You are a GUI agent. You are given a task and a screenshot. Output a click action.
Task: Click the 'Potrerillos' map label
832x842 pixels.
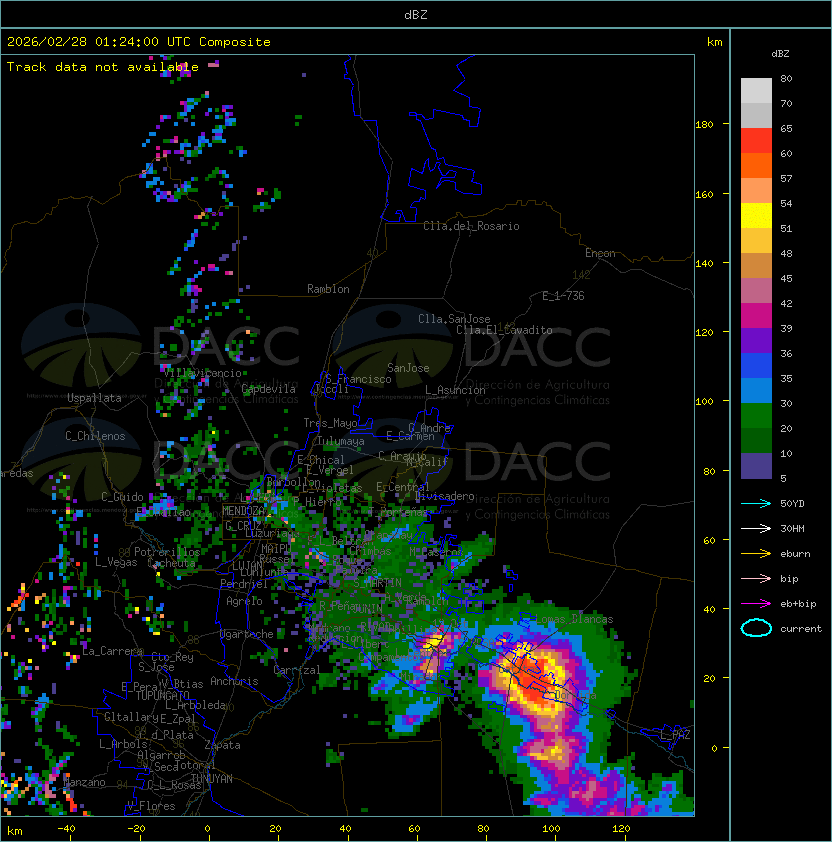coord(167,552)
